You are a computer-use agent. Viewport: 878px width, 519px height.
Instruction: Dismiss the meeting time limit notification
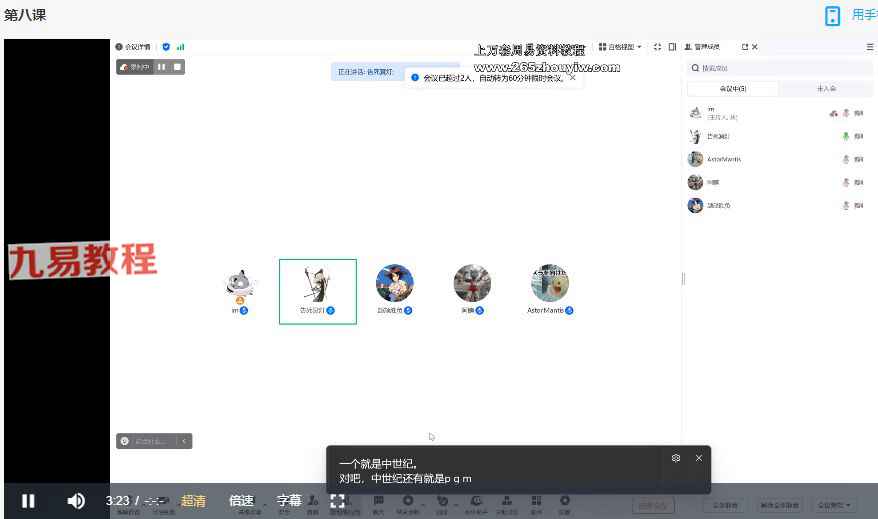click(x=573, y=77)
